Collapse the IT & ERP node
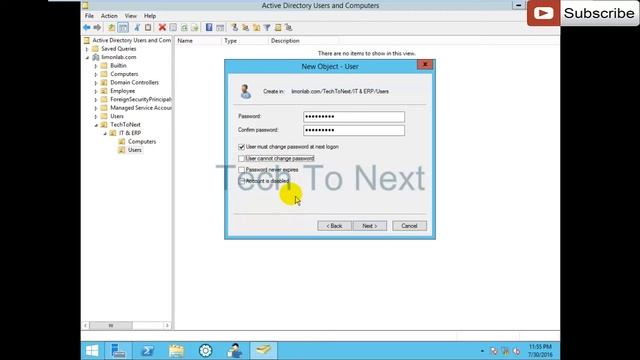 104,133
